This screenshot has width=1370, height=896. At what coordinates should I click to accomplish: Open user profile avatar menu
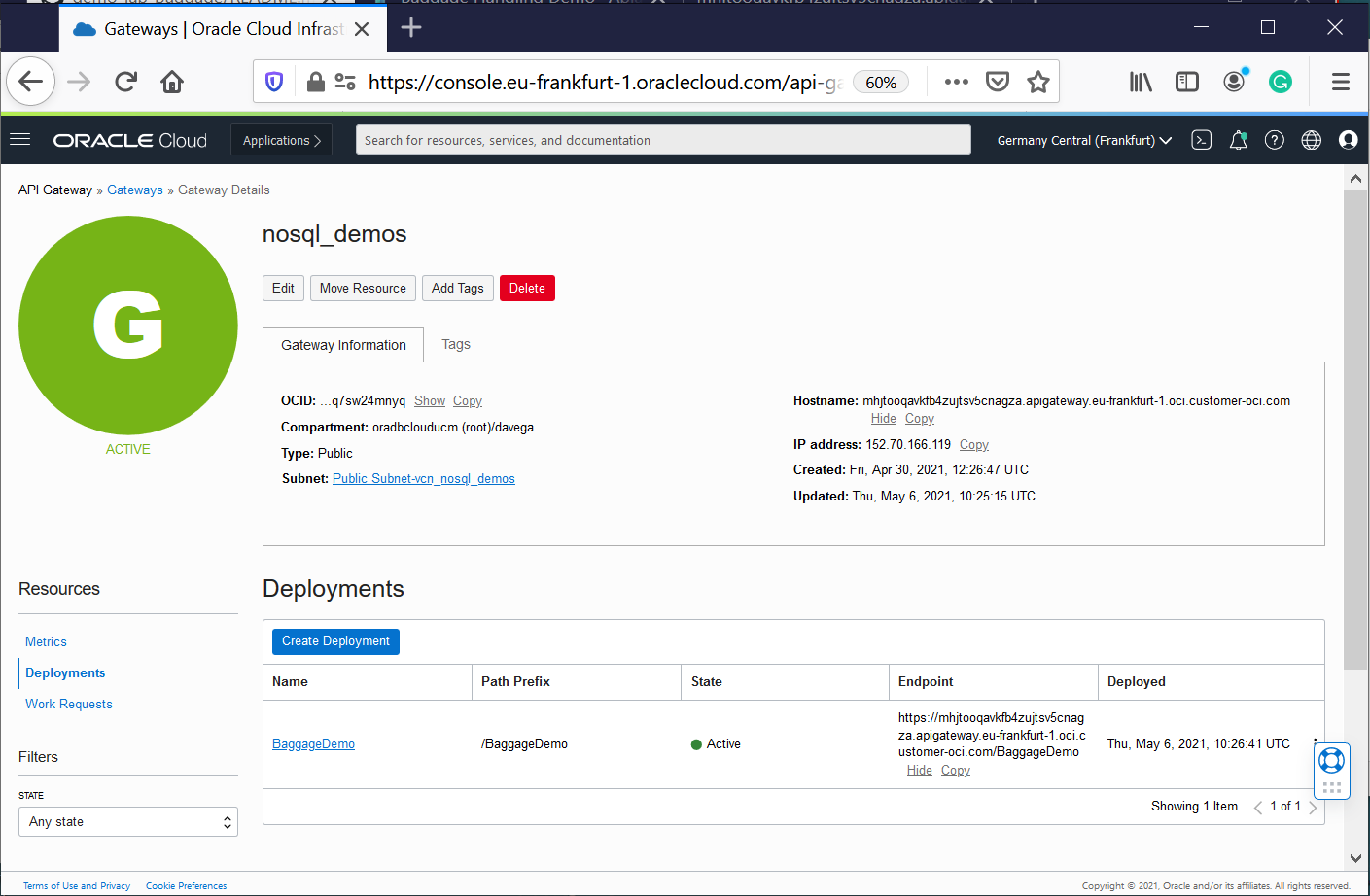[1349, 140]
